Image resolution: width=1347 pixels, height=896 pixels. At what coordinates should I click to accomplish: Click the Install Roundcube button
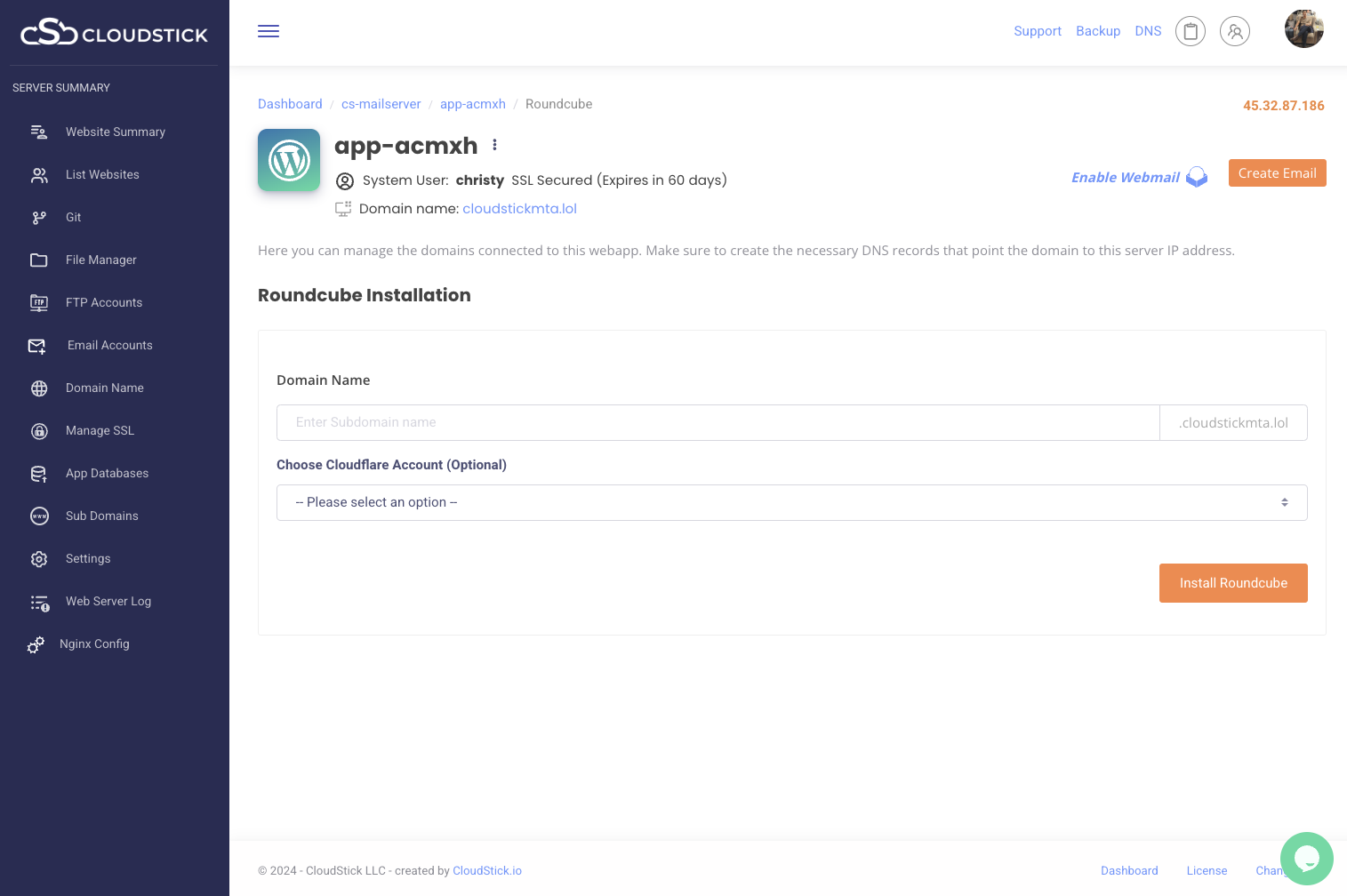coord(1233,583)
